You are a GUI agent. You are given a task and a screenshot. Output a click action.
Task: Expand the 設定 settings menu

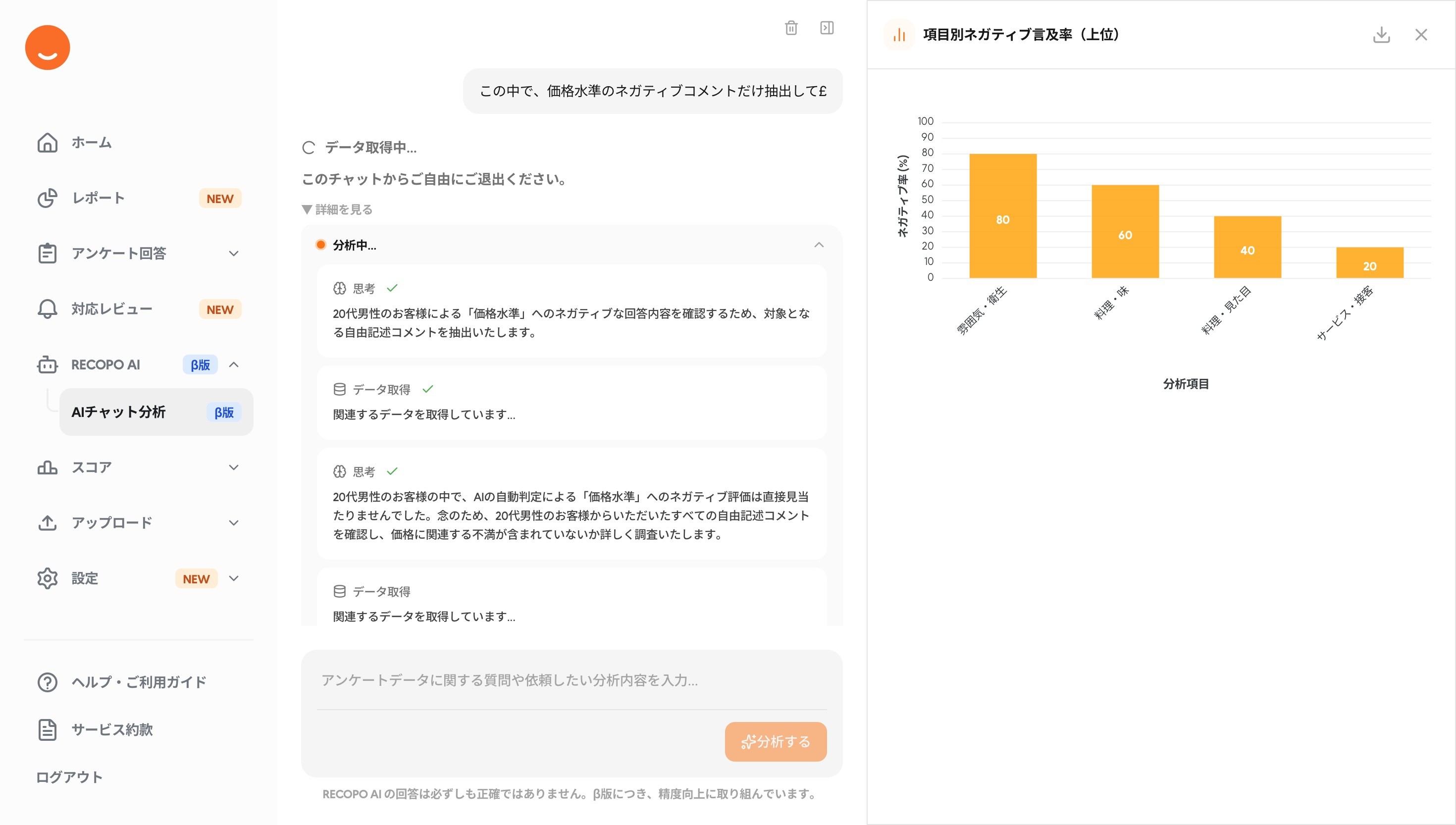233,578
